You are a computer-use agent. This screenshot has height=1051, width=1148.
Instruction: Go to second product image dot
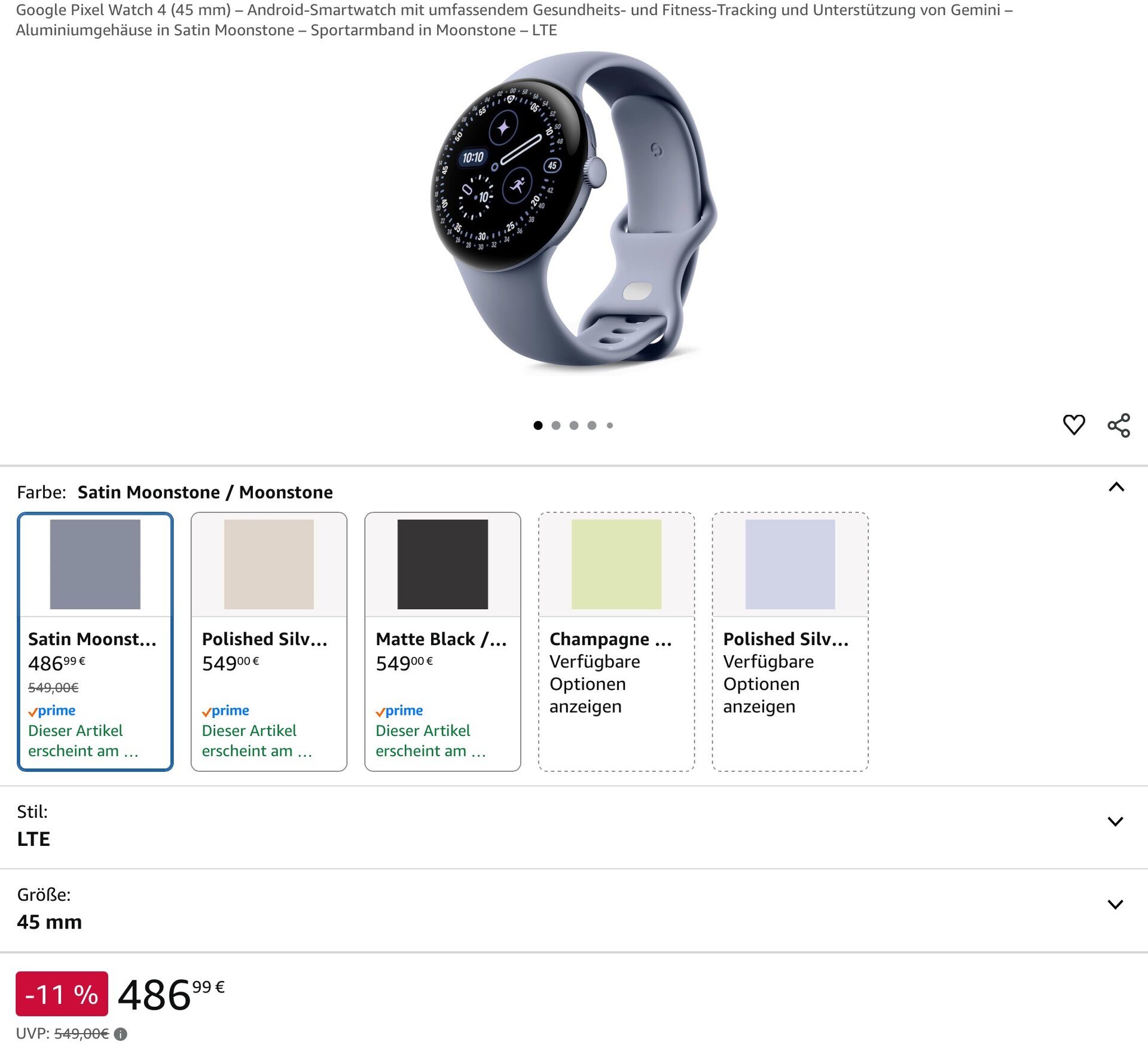[556, 425]
